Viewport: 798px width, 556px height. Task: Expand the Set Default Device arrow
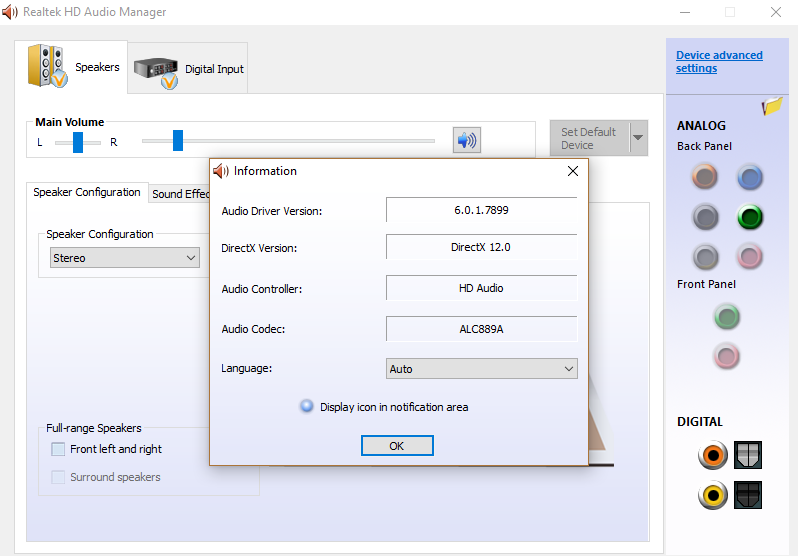coord(638,137)
